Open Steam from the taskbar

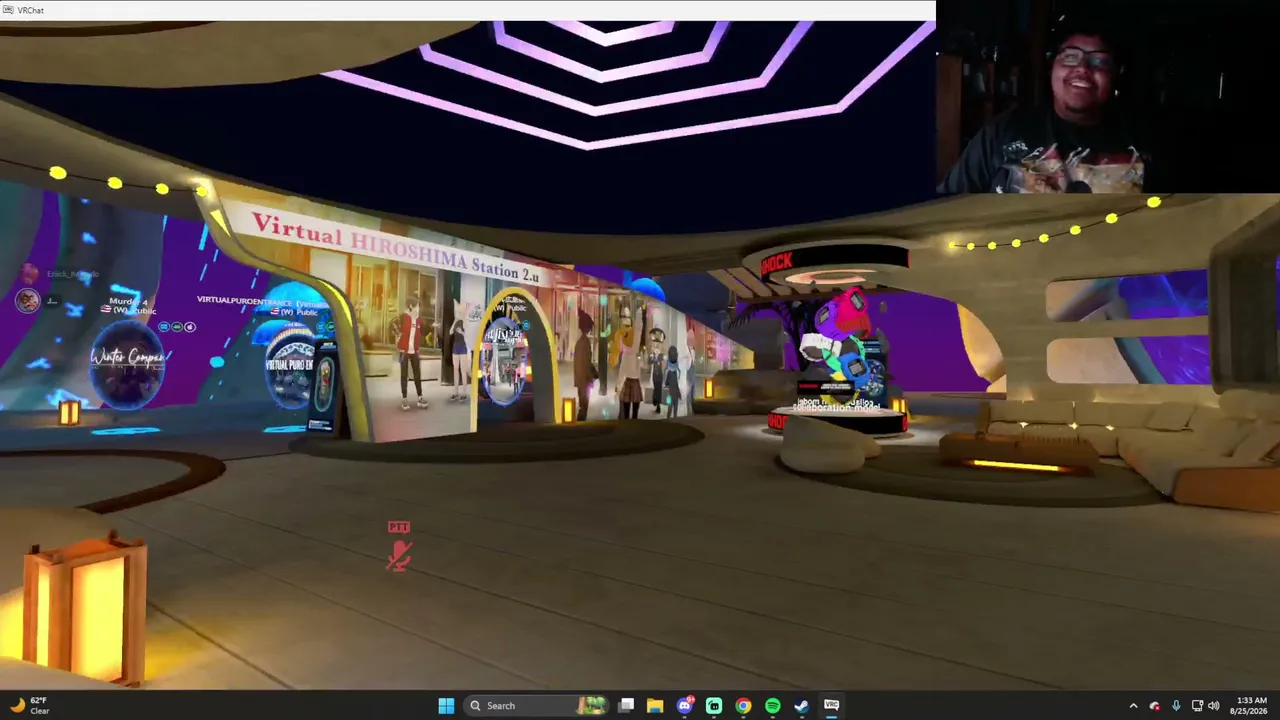coord(801,705)
